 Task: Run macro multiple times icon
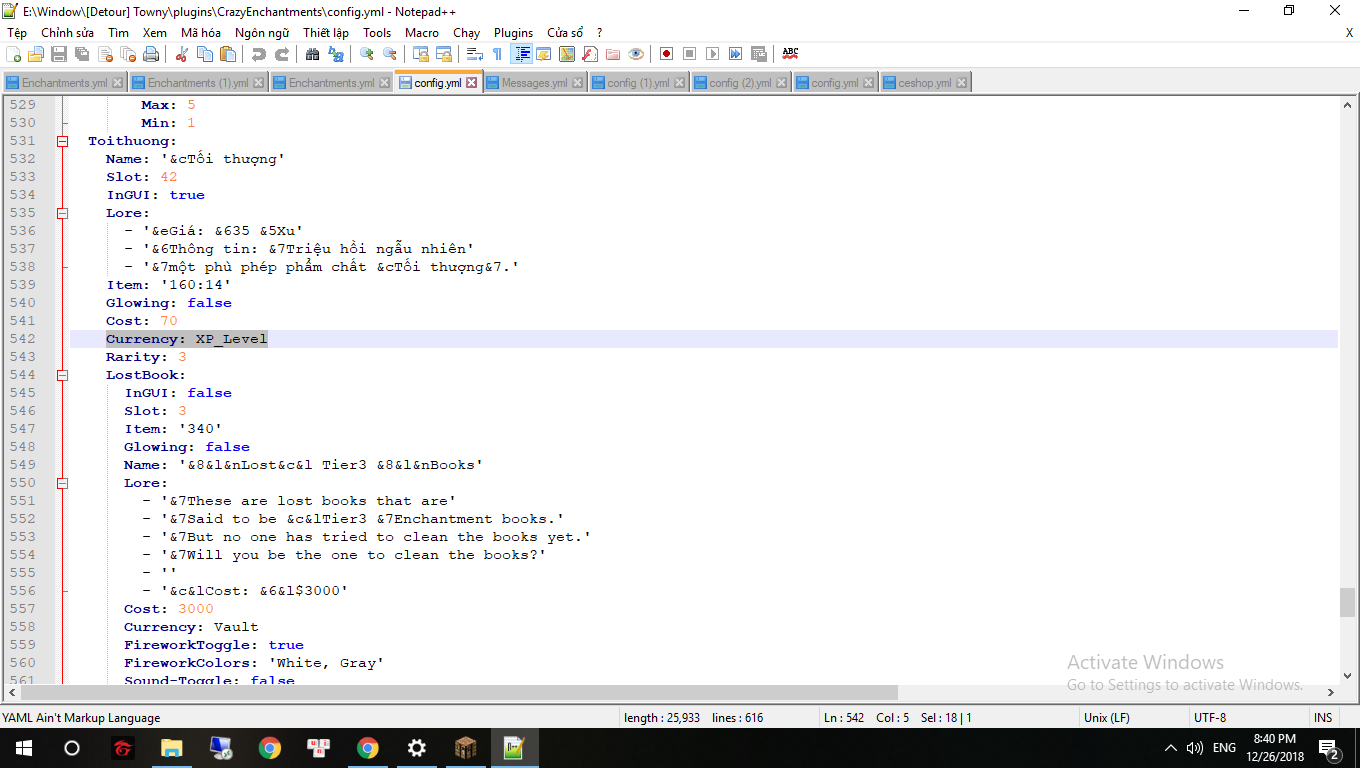tap(736, 54)
